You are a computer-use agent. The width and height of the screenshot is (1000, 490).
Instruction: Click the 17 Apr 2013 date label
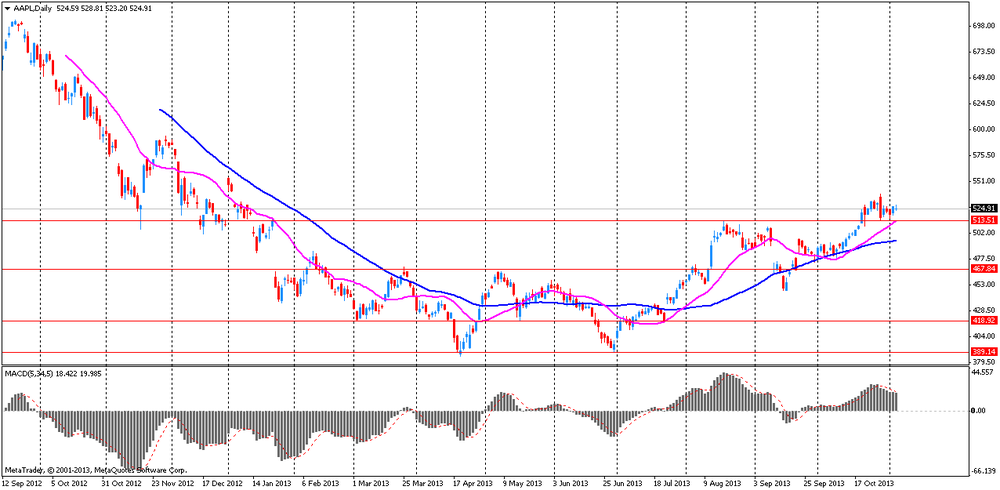click(x=473, y=484)
